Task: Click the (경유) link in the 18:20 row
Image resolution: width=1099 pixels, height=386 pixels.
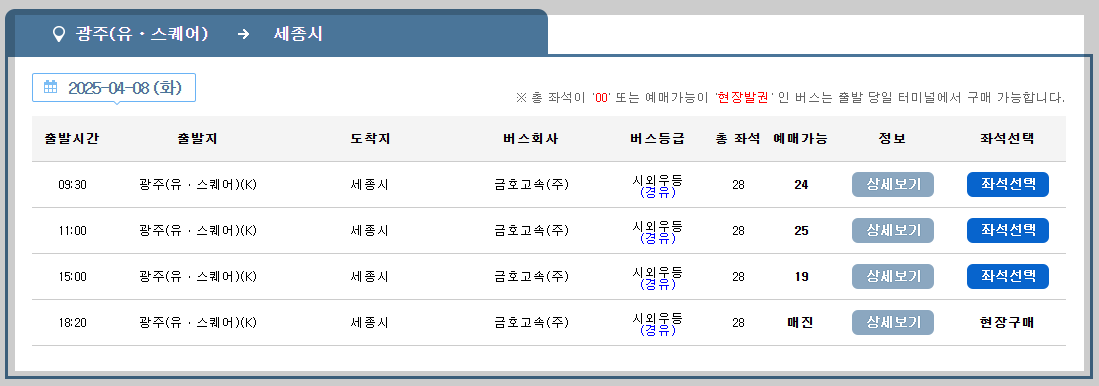Action: [657, 331]
